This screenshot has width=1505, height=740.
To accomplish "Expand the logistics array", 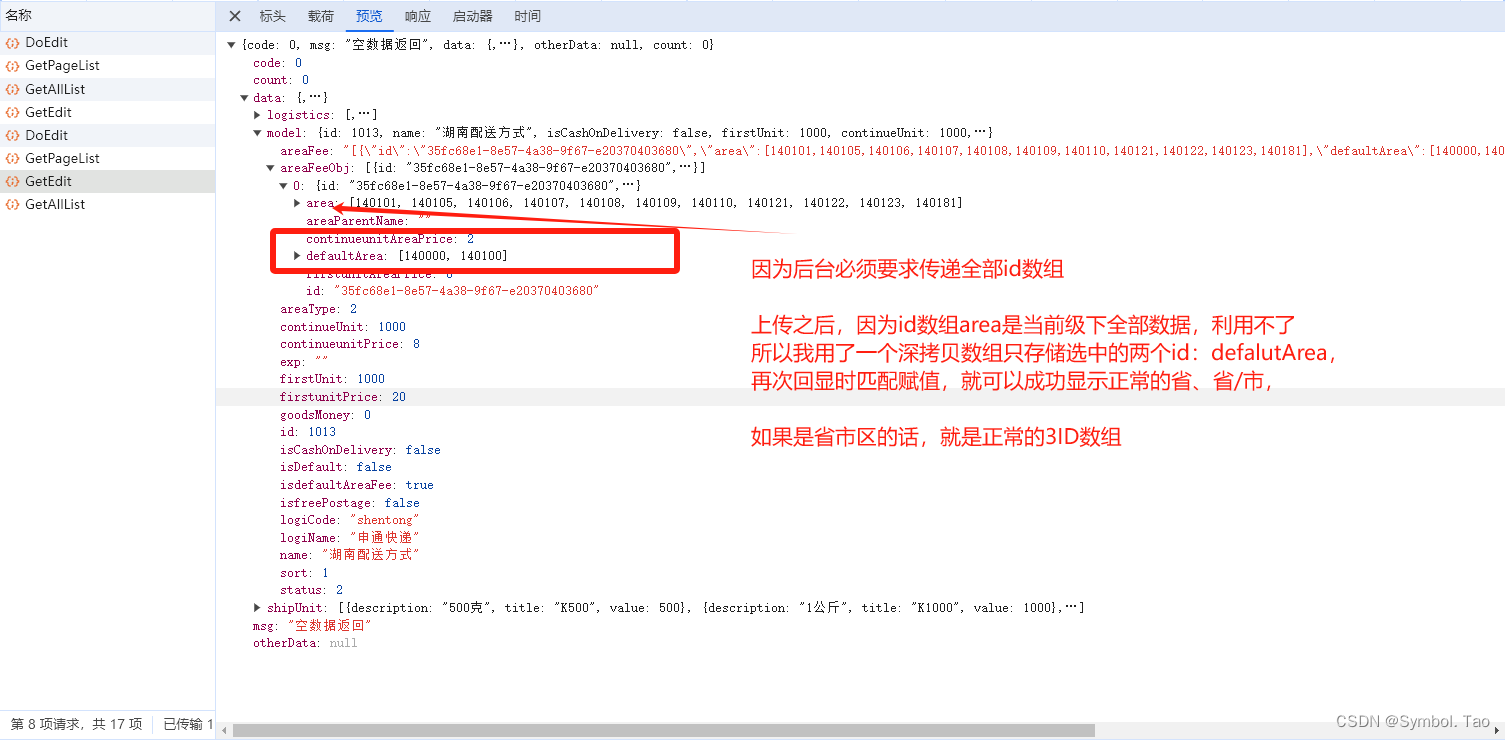I will point(259,115).
